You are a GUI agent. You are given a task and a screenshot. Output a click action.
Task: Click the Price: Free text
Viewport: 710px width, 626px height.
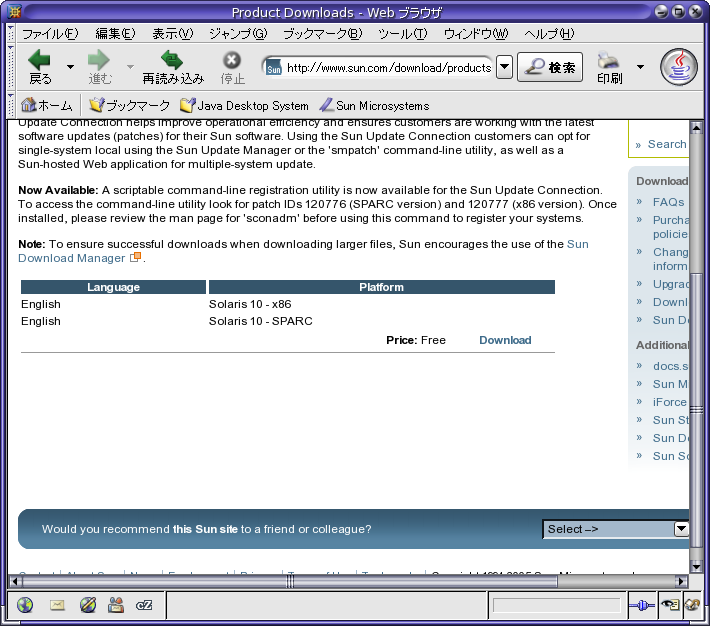click(x=416, y=340)
